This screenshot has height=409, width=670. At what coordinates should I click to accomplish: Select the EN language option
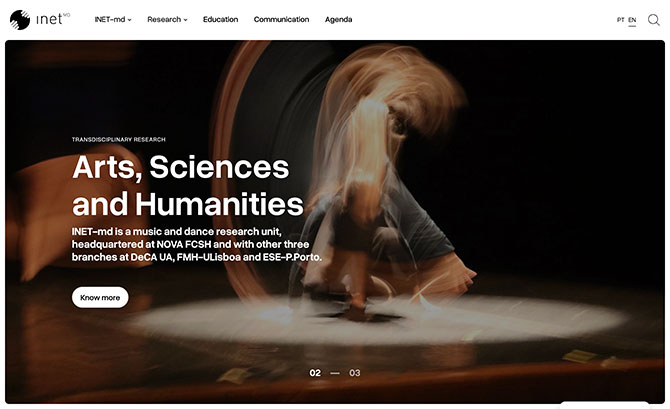[632, 20]
